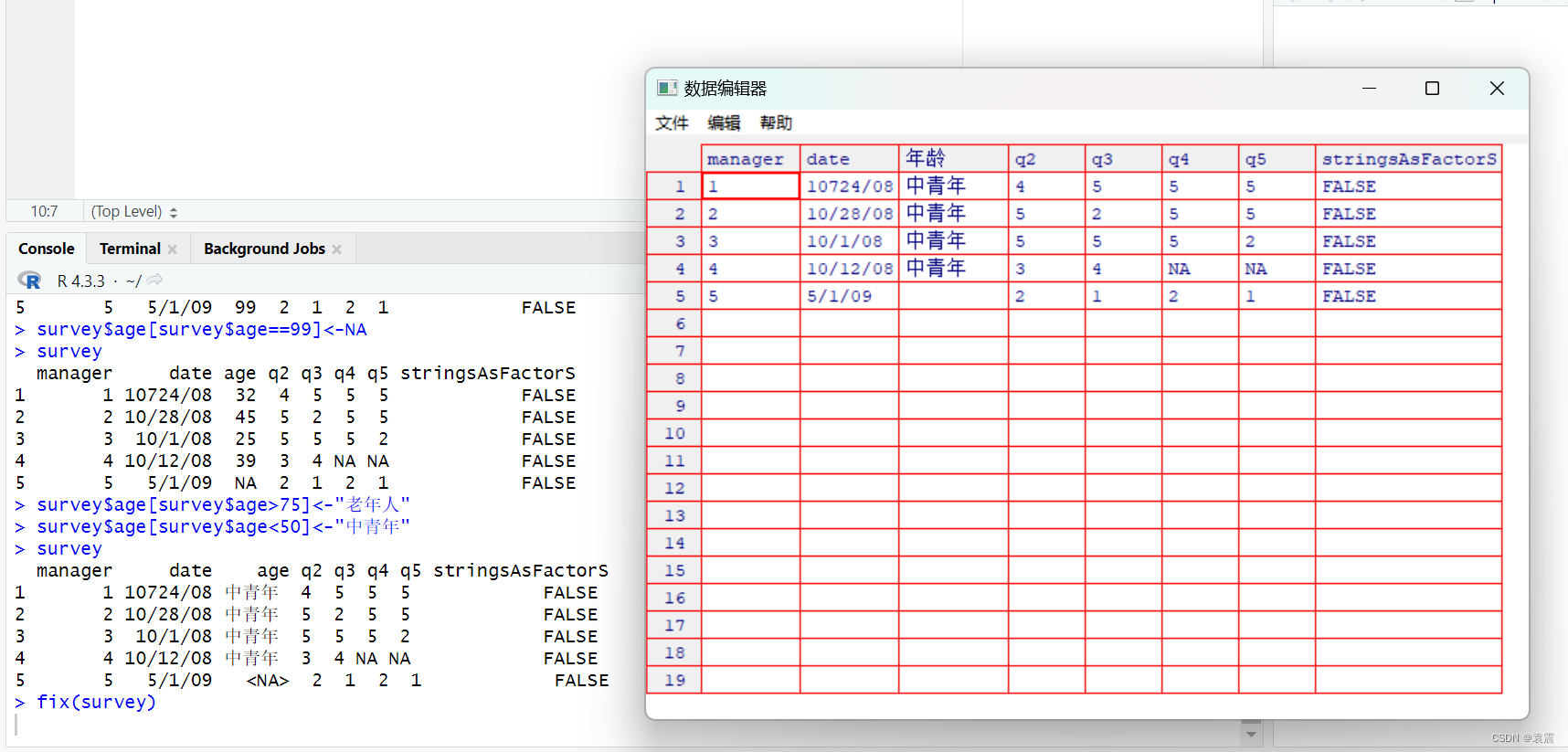Click the q3 column header

click(1123, 158)
